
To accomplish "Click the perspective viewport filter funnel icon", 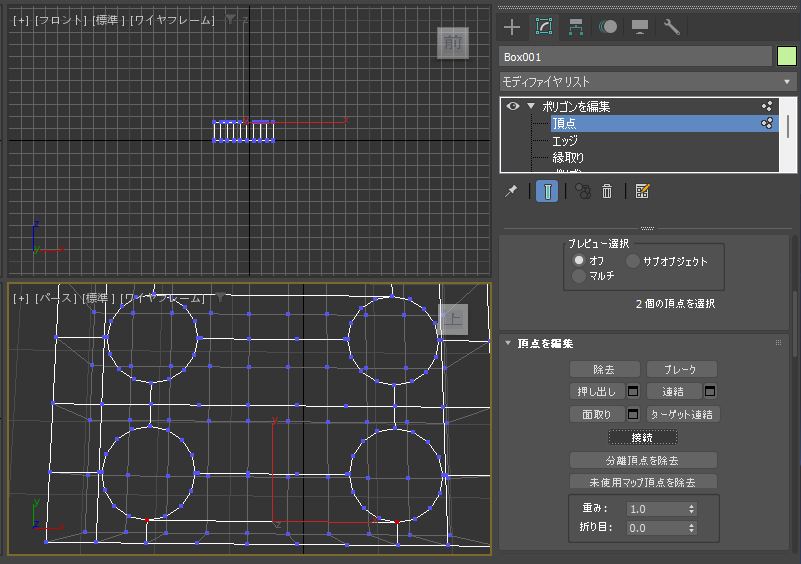I will 220,297.
